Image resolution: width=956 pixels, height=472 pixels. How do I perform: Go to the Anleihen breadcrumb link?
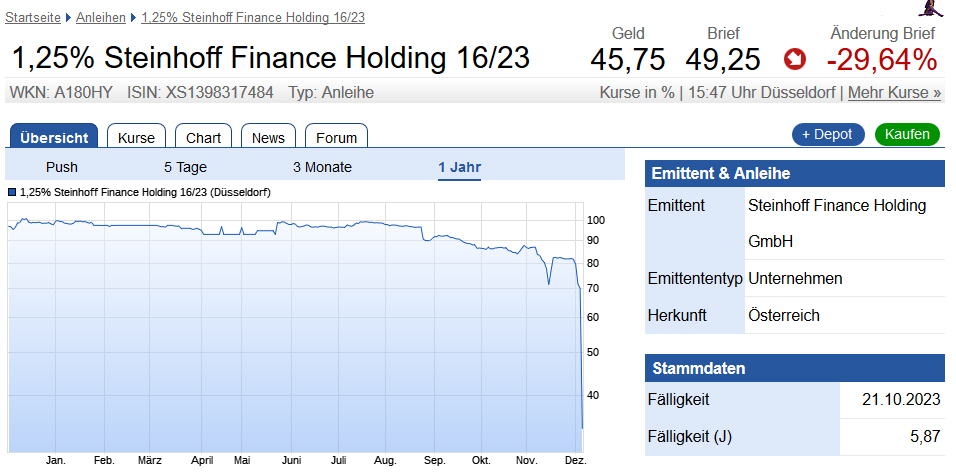(x=101, y=18)
